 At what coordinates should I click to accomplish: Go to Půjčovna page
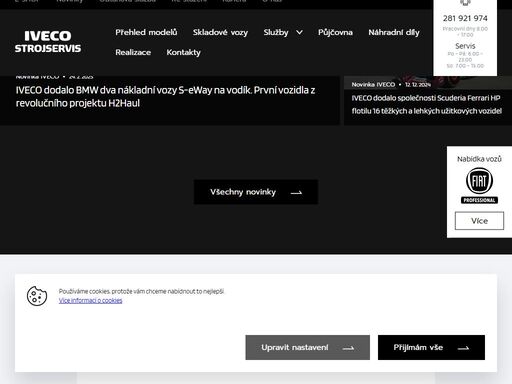[x=335, y=32]
